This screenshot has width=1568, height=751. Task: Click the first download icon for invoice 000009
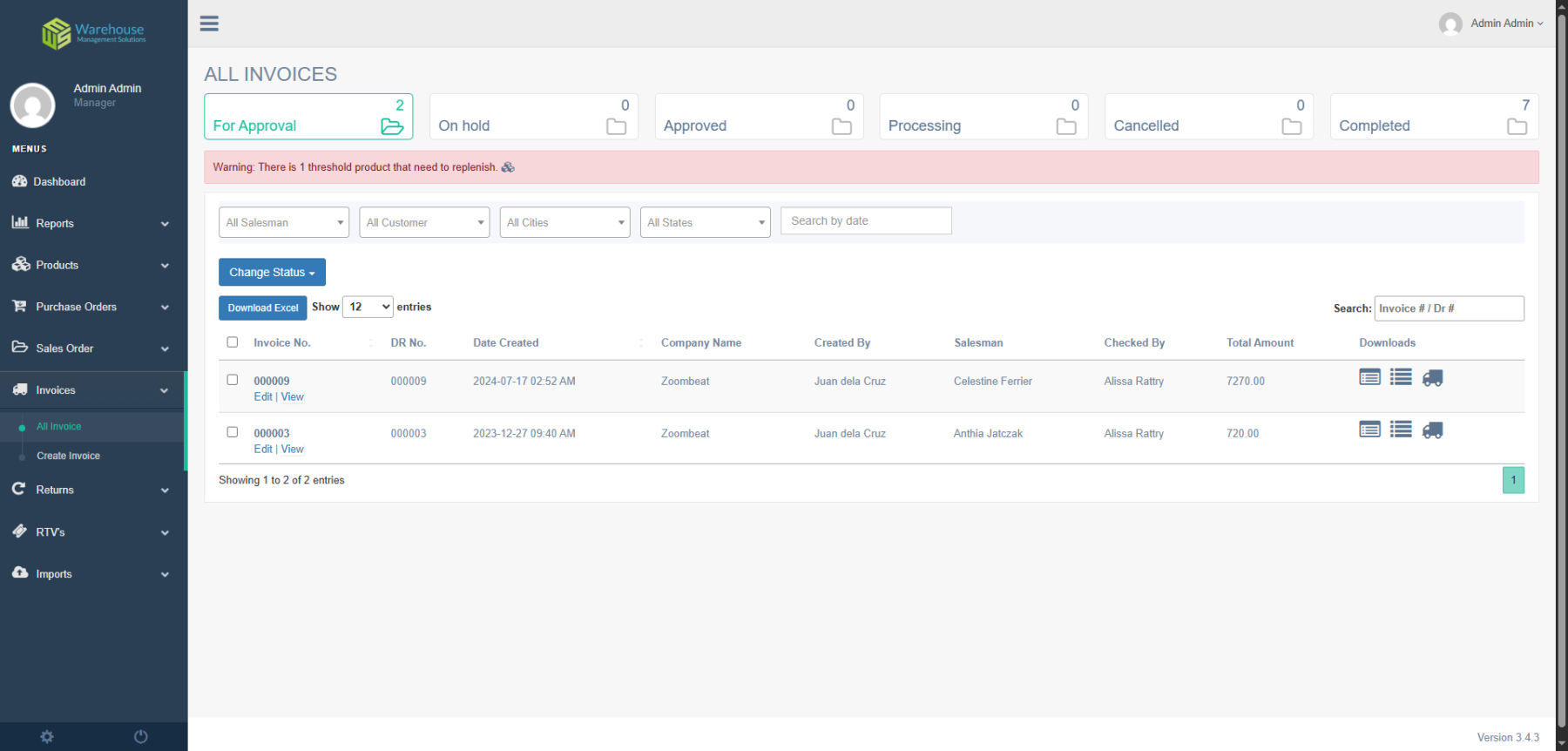[1369, 377]
